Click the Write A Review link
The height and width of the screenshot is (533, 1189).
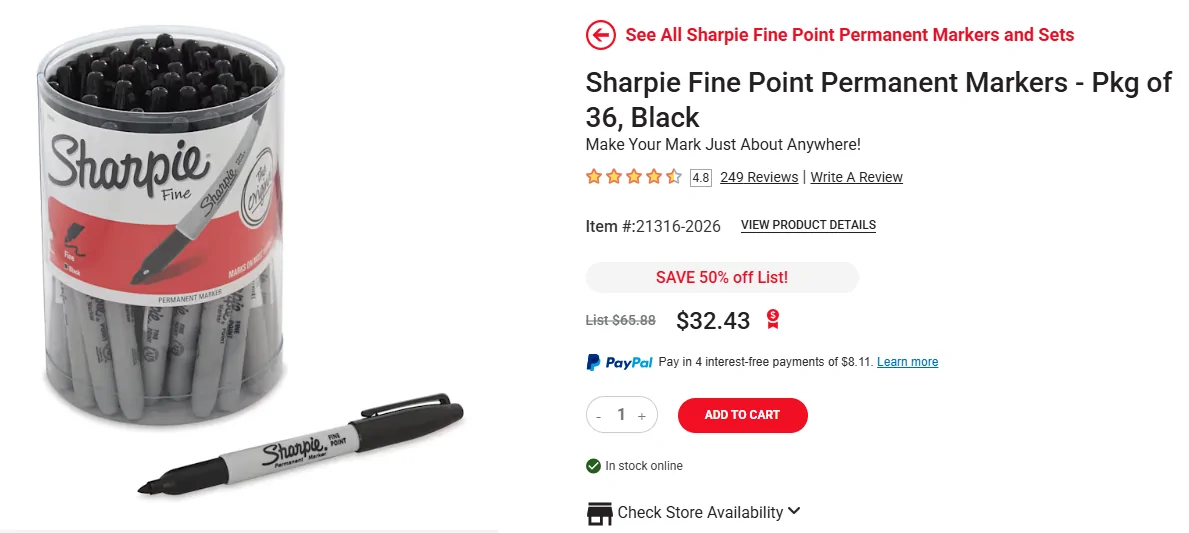(x=856, y=177)
